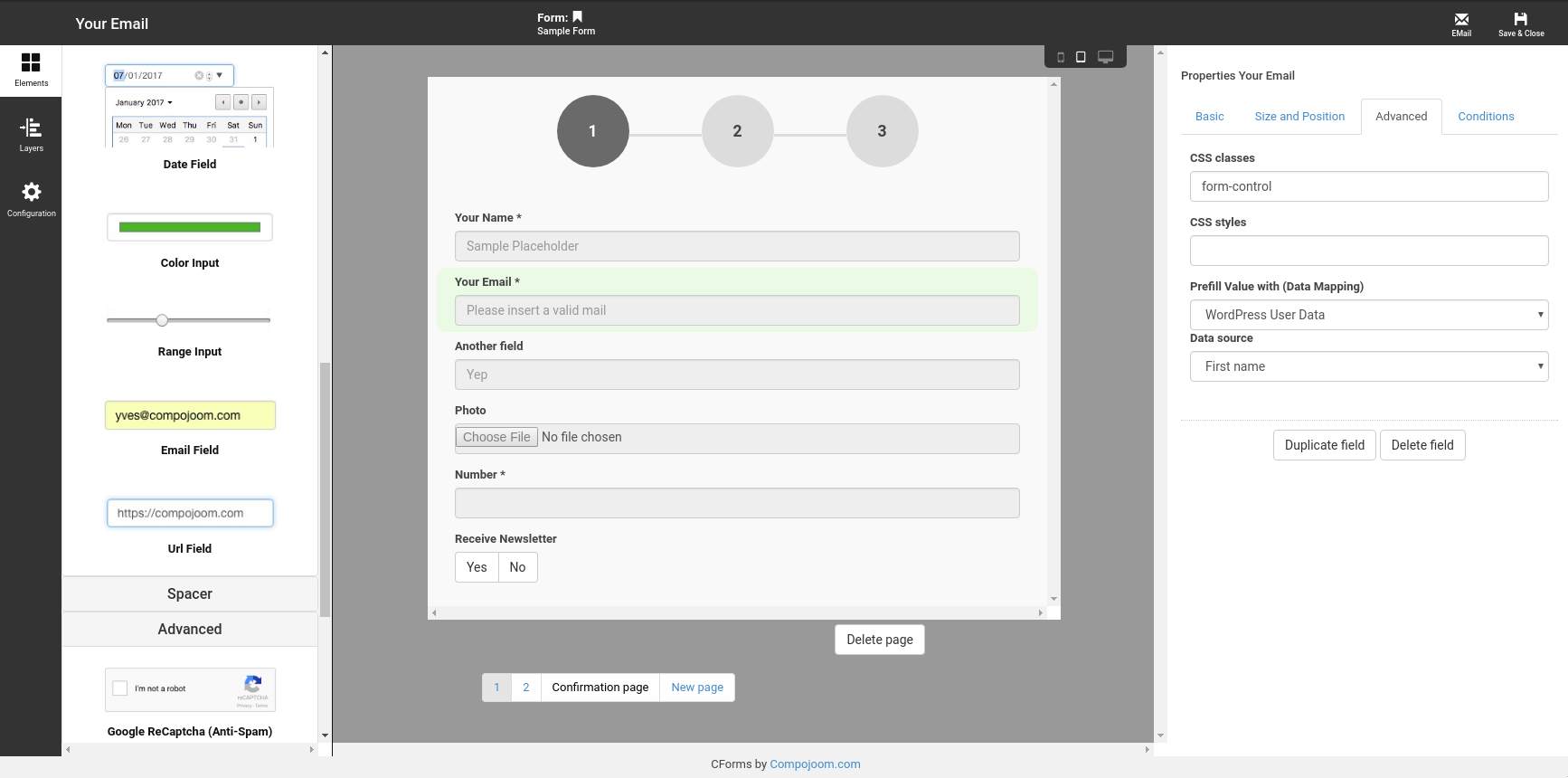Open the Prefill Value dropdown
1568x778 pixels.
(1369, 315)
